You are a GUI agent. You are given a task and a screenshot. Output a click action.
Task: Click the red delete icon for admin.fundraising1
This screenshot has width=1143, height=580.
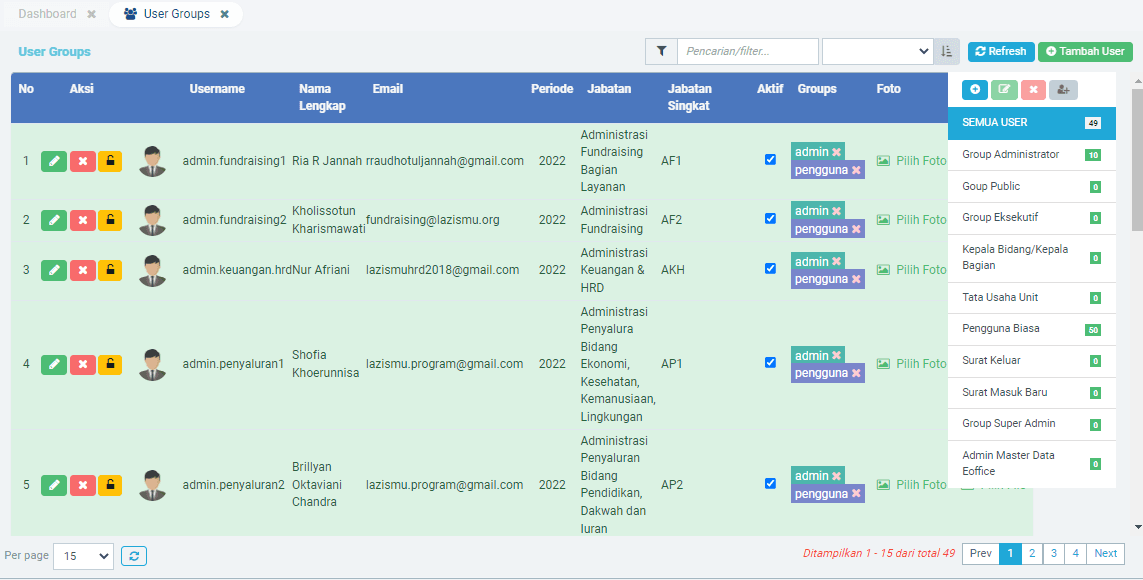click(x=82, y=161)
